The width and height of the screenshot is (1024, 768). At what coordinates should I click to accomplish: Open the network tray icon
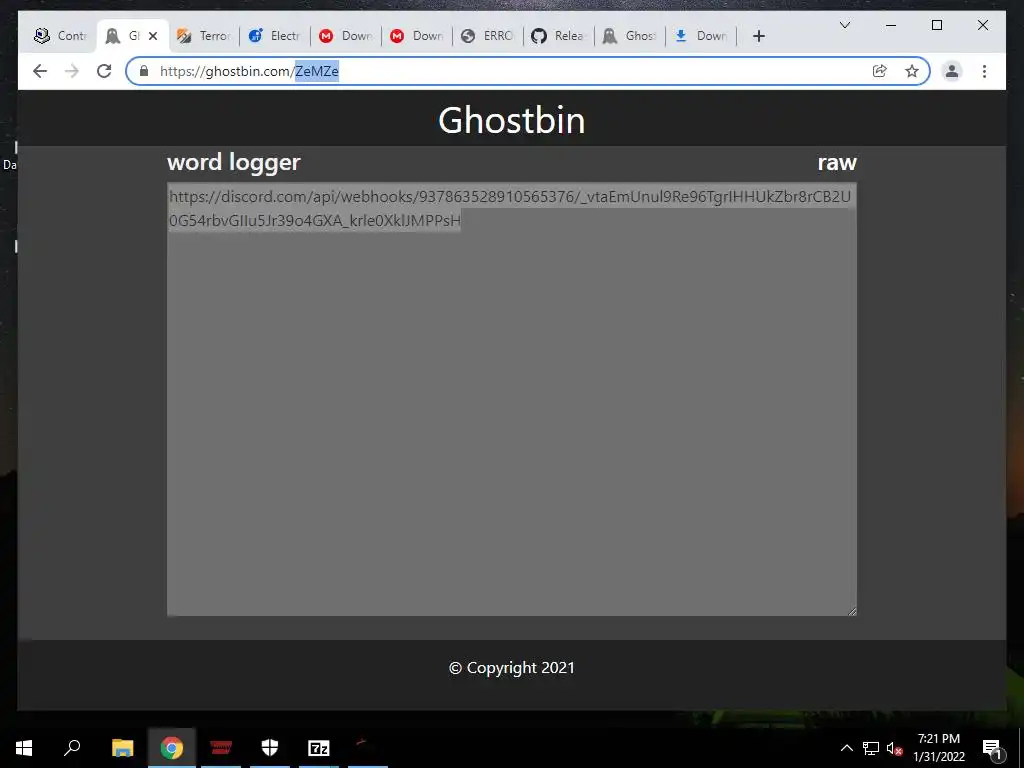(x=871, y=748)
